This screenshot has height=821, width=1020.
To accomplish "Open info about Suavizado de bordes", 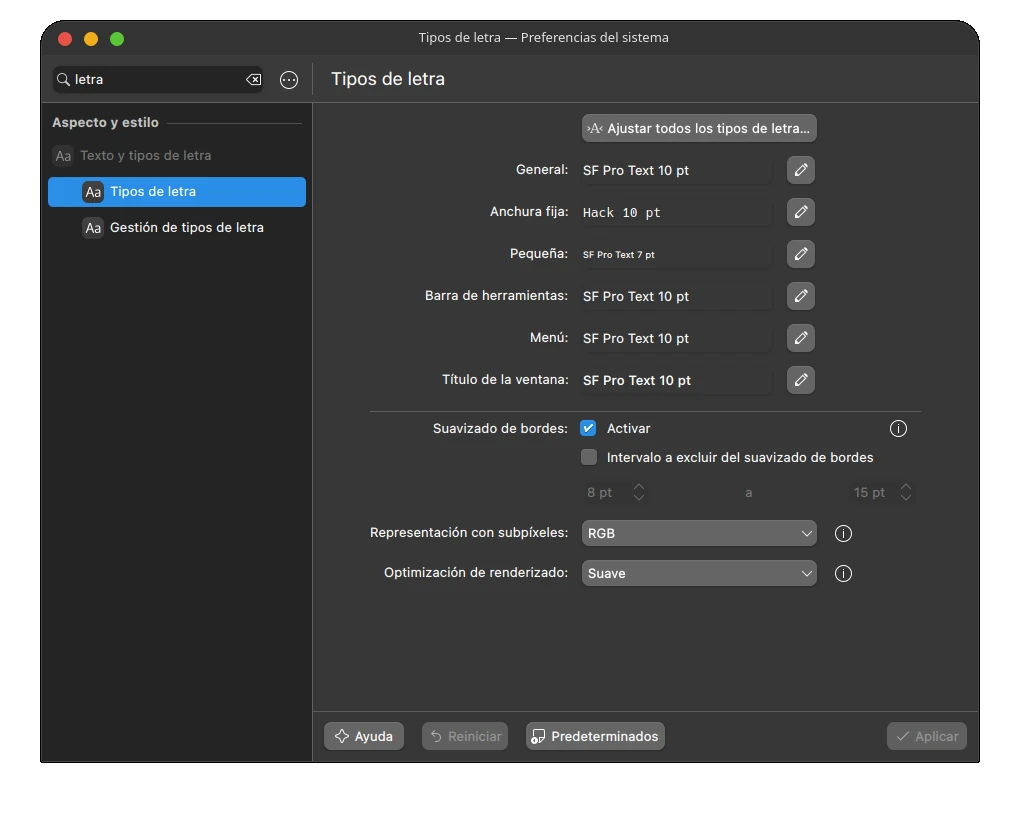I will point(897,428).
